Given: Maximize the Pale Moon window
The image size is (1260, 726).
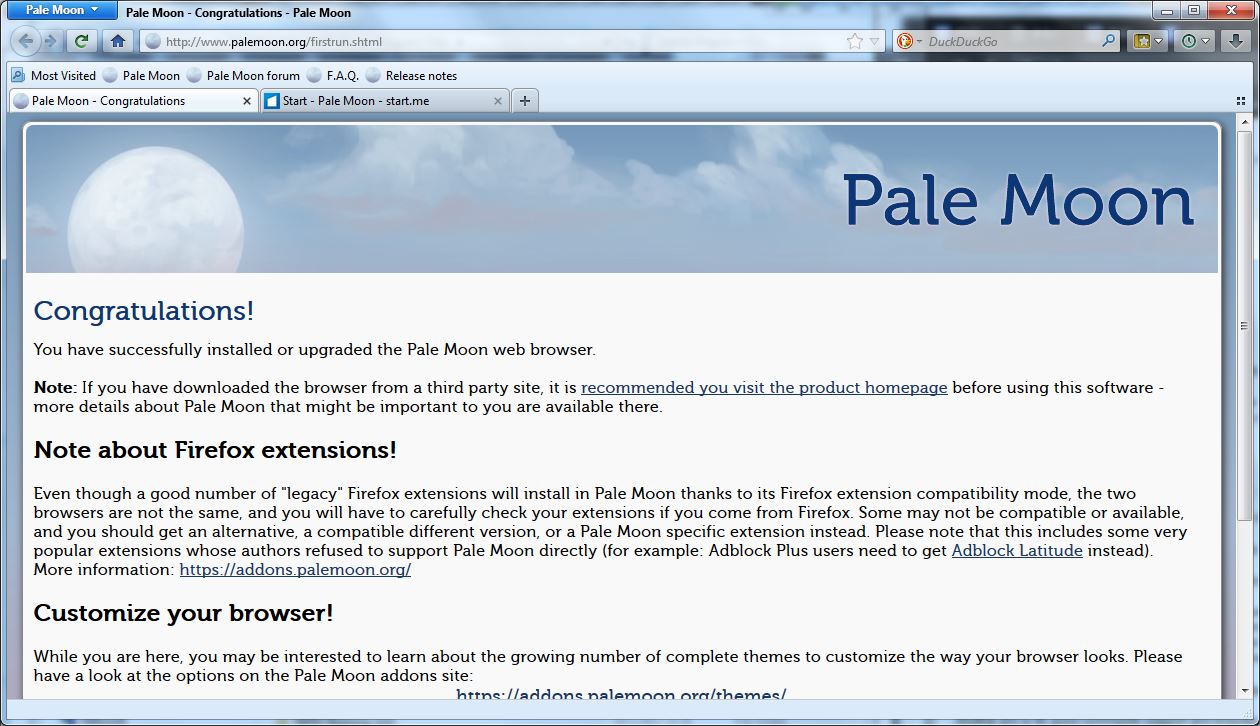Looking at the screenshot, I should pyautogui.click(x=1193, y=10).
